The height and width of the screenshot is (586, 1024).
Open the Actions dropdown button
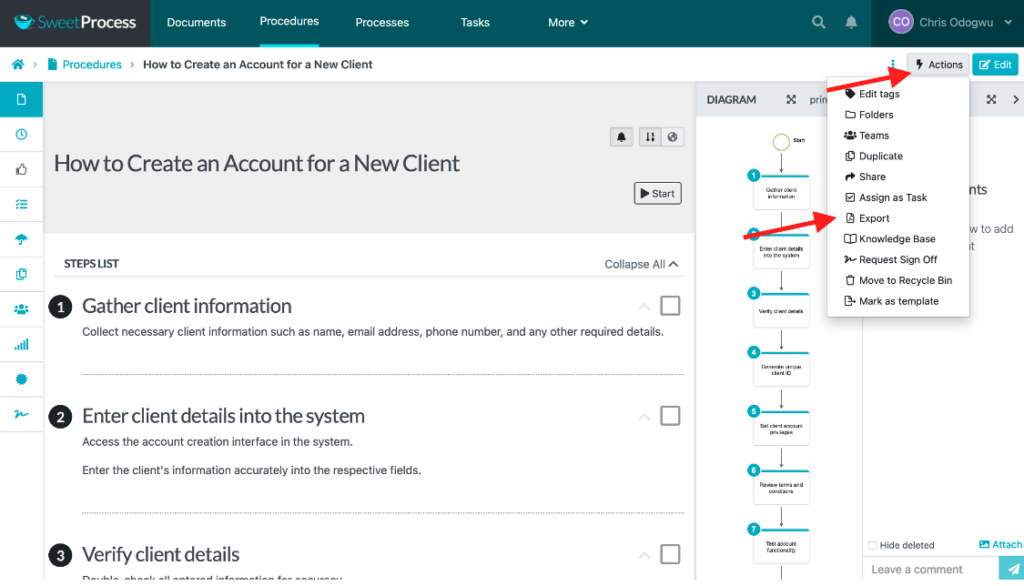pyautogui.click(x=938, y=64)
